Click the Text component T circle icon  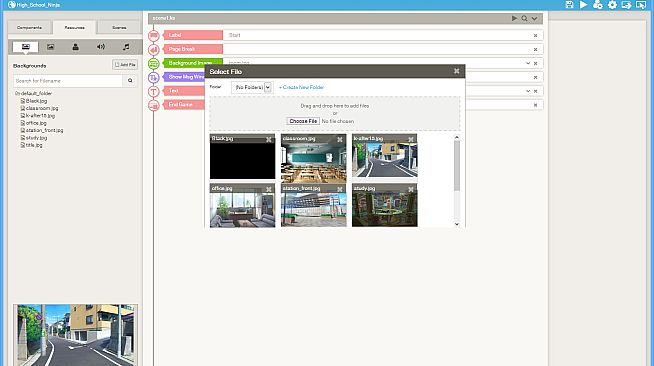pyautogui.click(x=153, y=91)
